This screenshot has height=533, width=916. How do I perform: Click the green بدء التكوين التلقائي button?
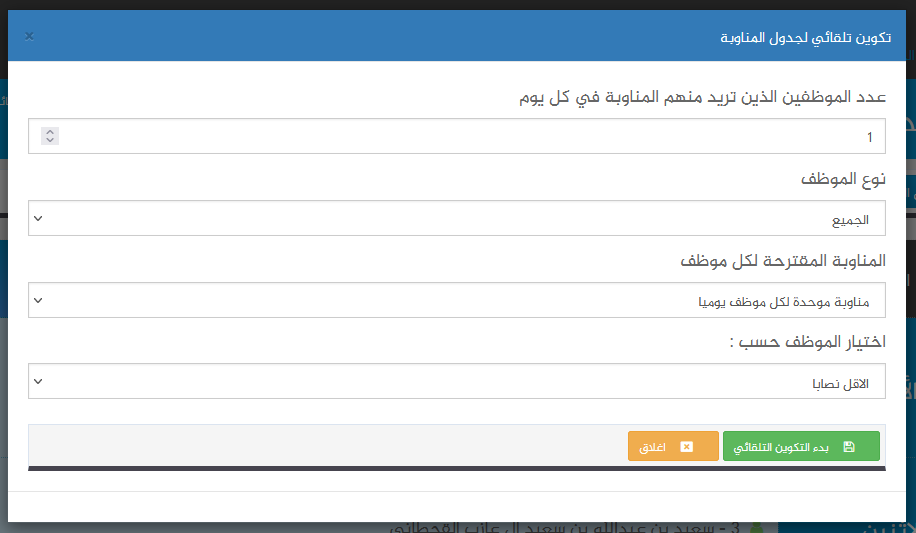[x=801, y=447]
